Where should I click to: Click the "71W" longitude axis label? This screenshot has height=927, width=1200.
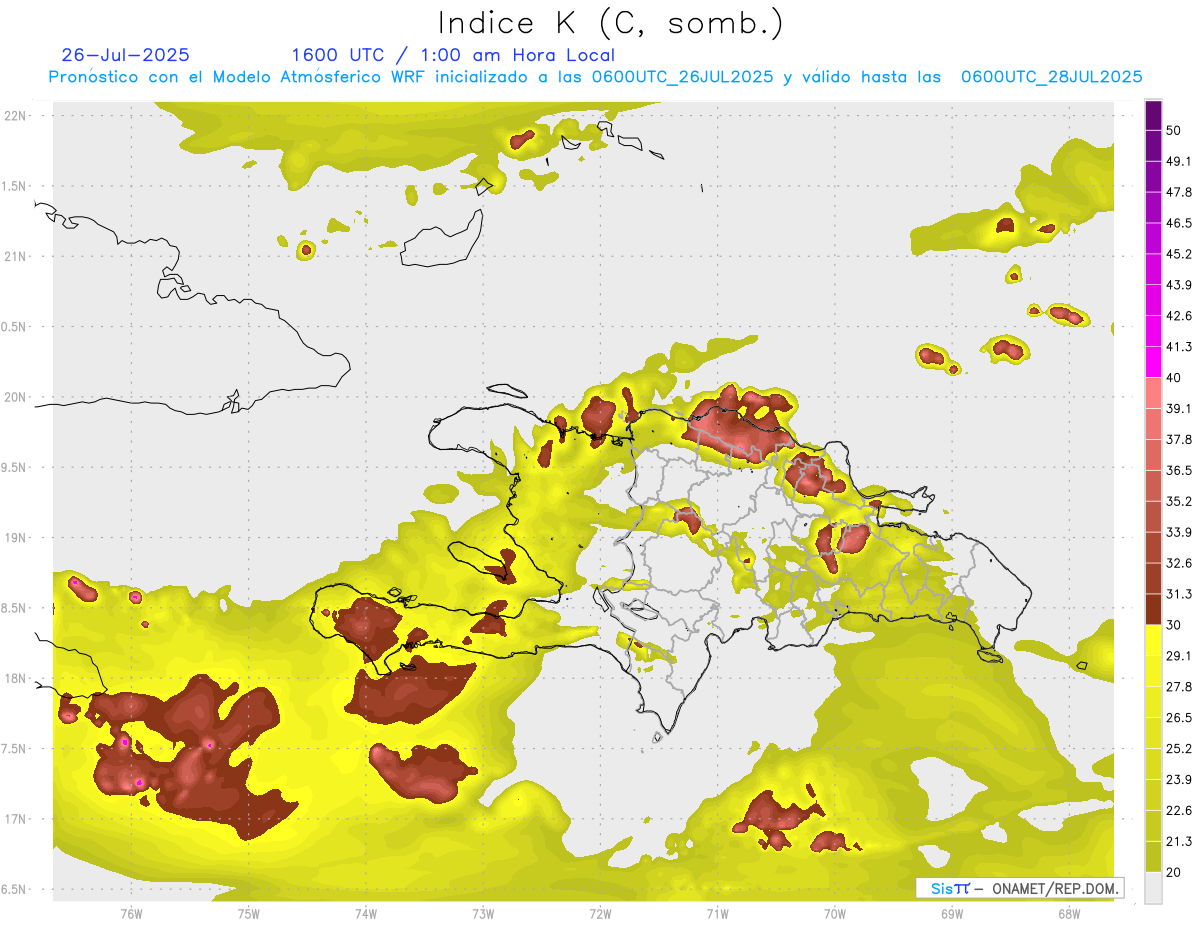(x=717, y=914)
